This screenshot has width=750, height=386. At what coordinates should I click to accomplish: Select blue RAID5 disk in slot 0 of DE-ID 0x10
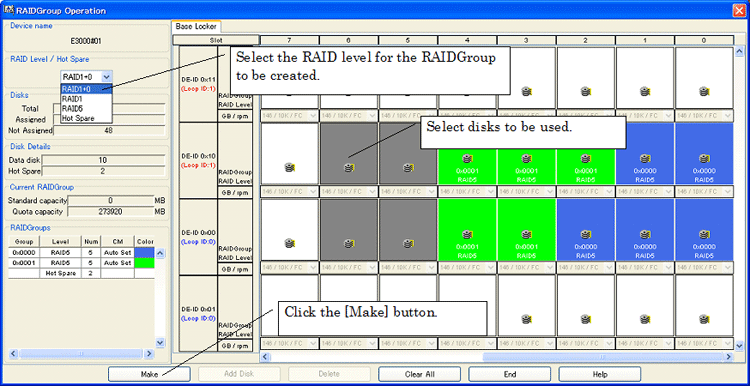click(704, 154)
